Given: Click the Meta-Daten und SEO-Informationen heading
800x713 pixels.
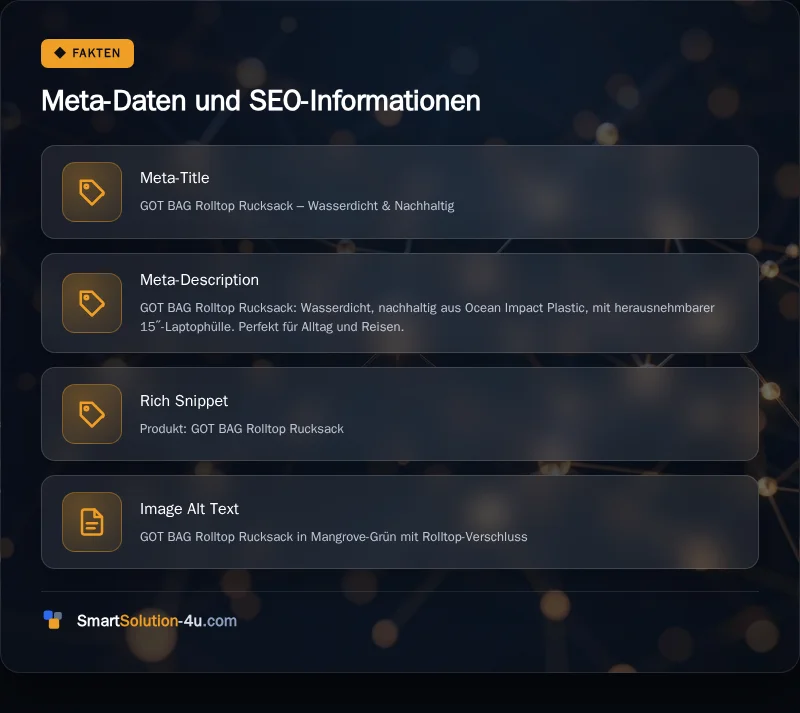Looking at the screenshot, I should click(x=261, y=101).
